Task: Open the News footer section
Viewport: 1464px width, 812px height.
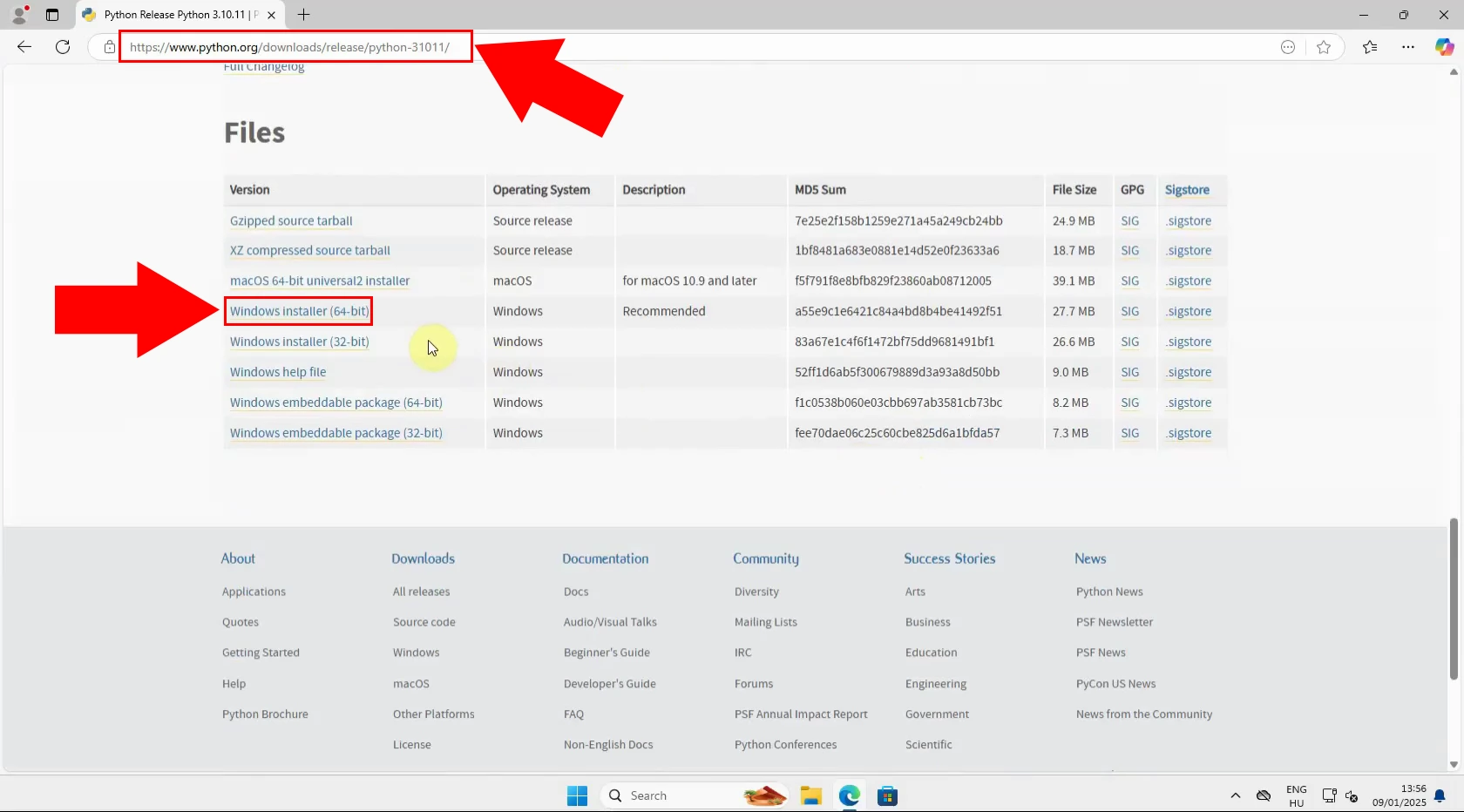Action: [1090, 559]
